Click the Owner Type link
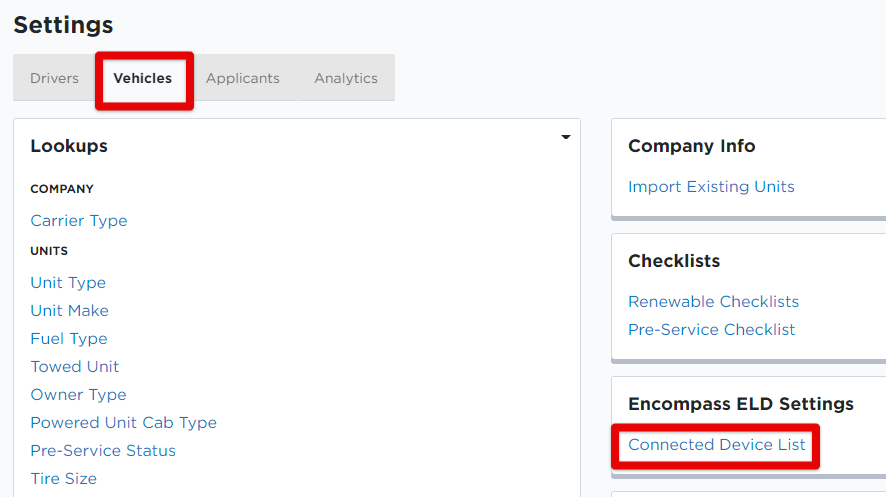Screen dimensions: 886x497 [78, 395]
